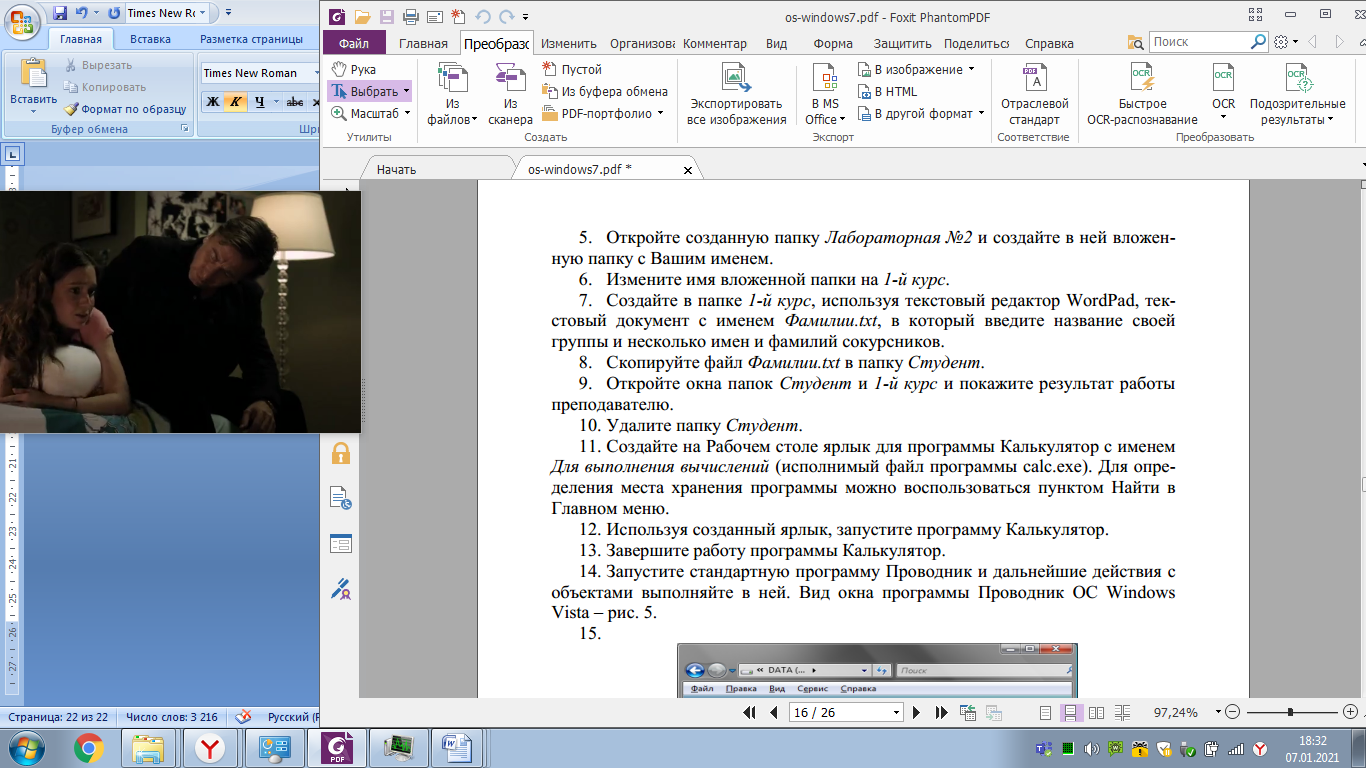Go to the previous PDF page
The image size is (1366, 768).
pyautogui.click(x=773, y=713)
